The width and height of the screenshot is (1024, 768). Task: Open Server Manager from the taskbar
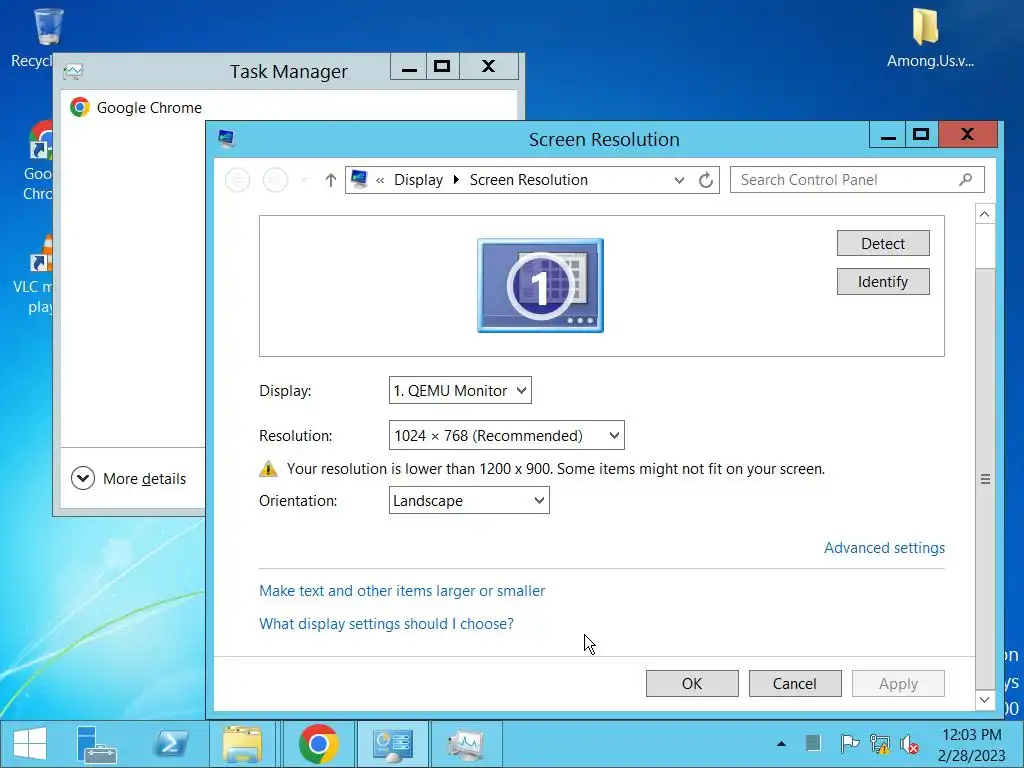pyautogui.click(x=97, y=744)
